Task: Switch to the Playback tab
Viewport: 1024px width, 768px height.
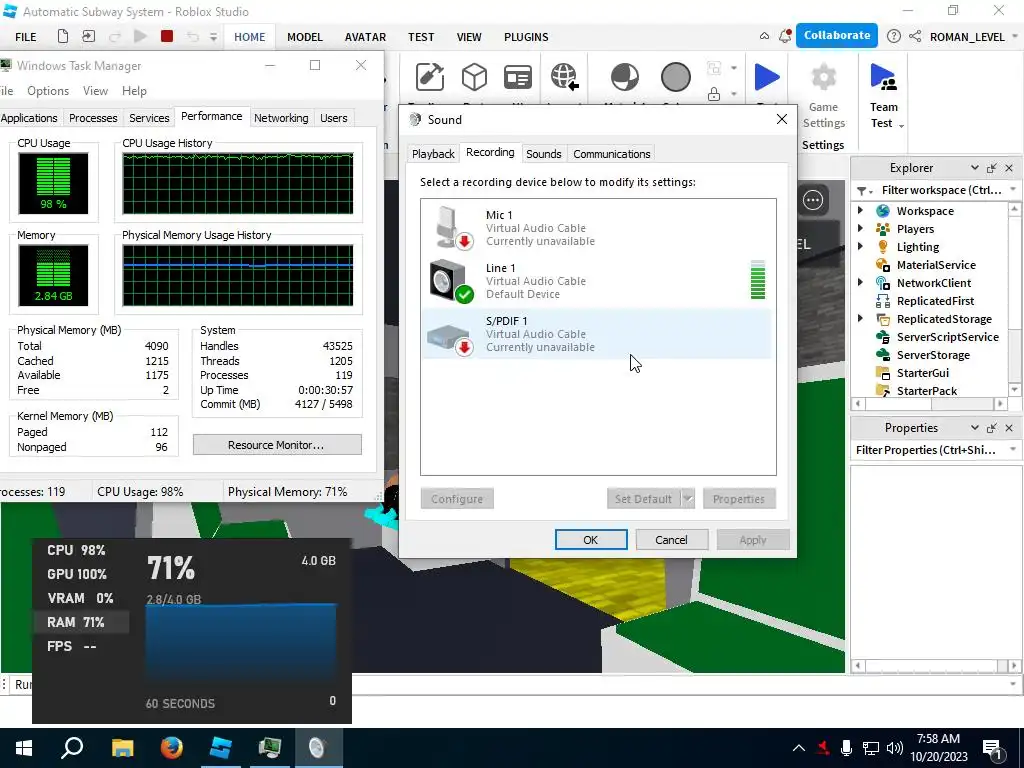Action: 433,154
